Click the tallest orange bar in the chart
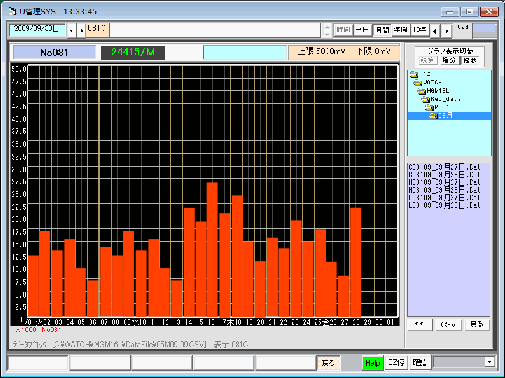505x378 pixels. pyautogui.click(x=212, y=249)
